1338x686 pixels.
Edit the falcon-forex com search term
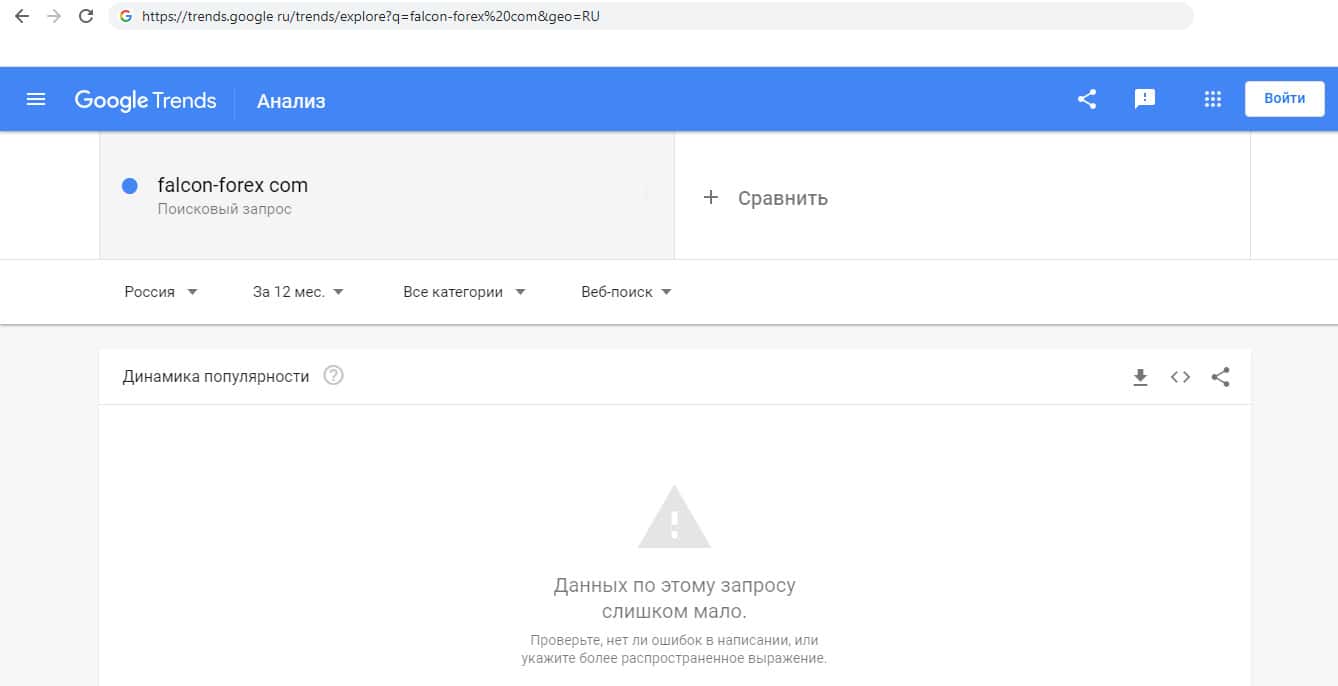(386, 195)
